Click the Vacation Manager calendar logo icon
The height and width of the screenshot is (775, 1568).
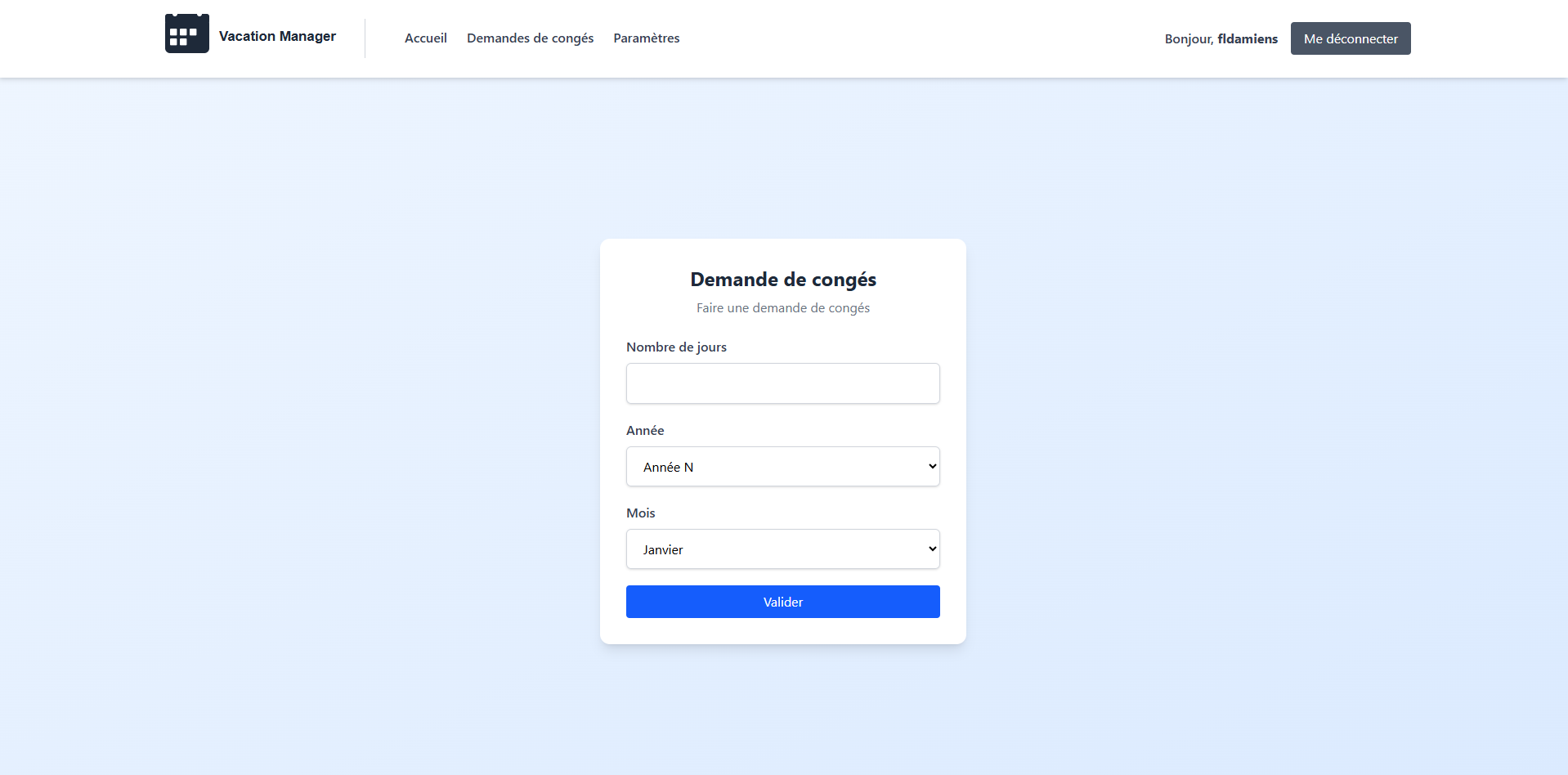point(186,34)
